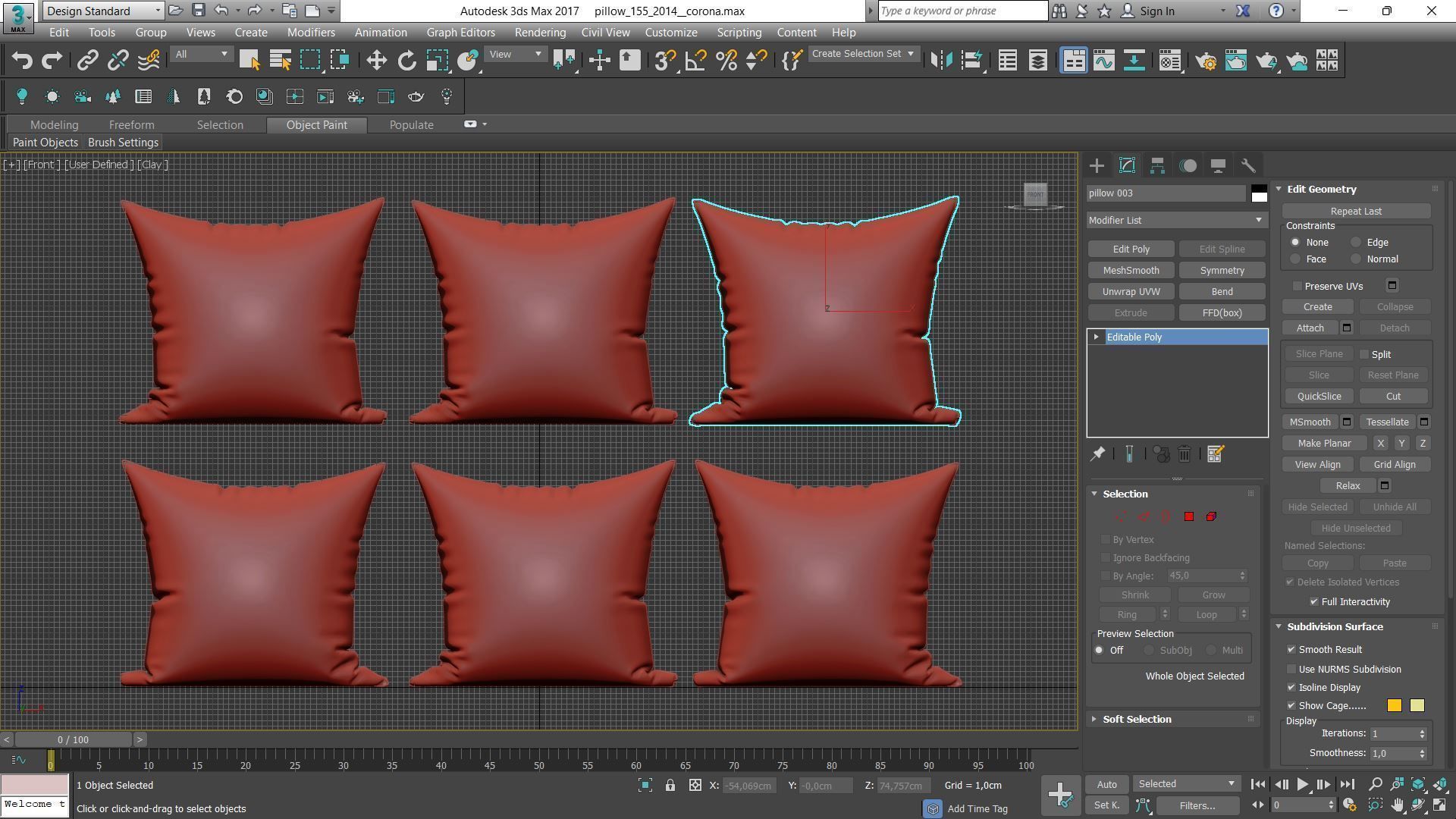Switch to Hierarchy command panel
Image resolution: width=1456 pixels, height=819 pixels.
pyautogui.click(x=1157, y=165)
